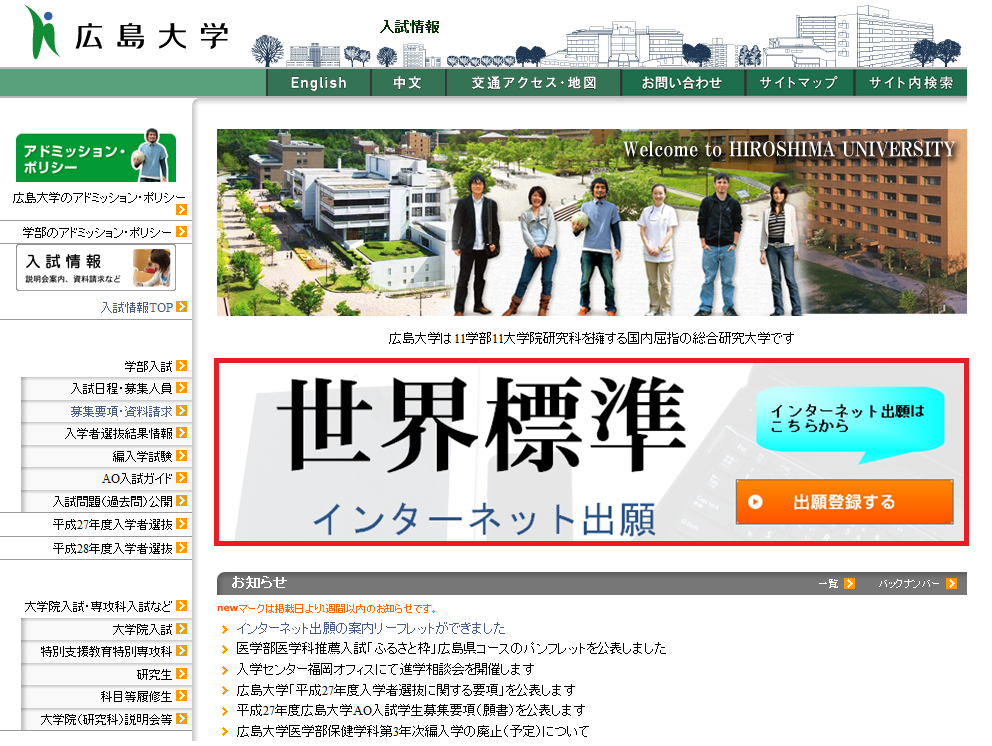Image resolution: width=992 pixels, height=746 pixels.
Task: Open サイトマップ page
Action: [x=798, y=83]
